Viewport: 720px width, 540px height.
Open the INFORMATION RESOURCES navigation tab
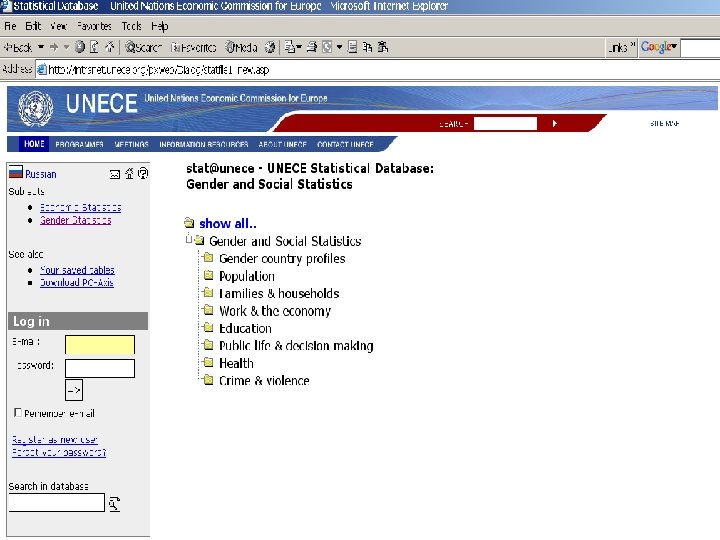click(x=203, y=145)
